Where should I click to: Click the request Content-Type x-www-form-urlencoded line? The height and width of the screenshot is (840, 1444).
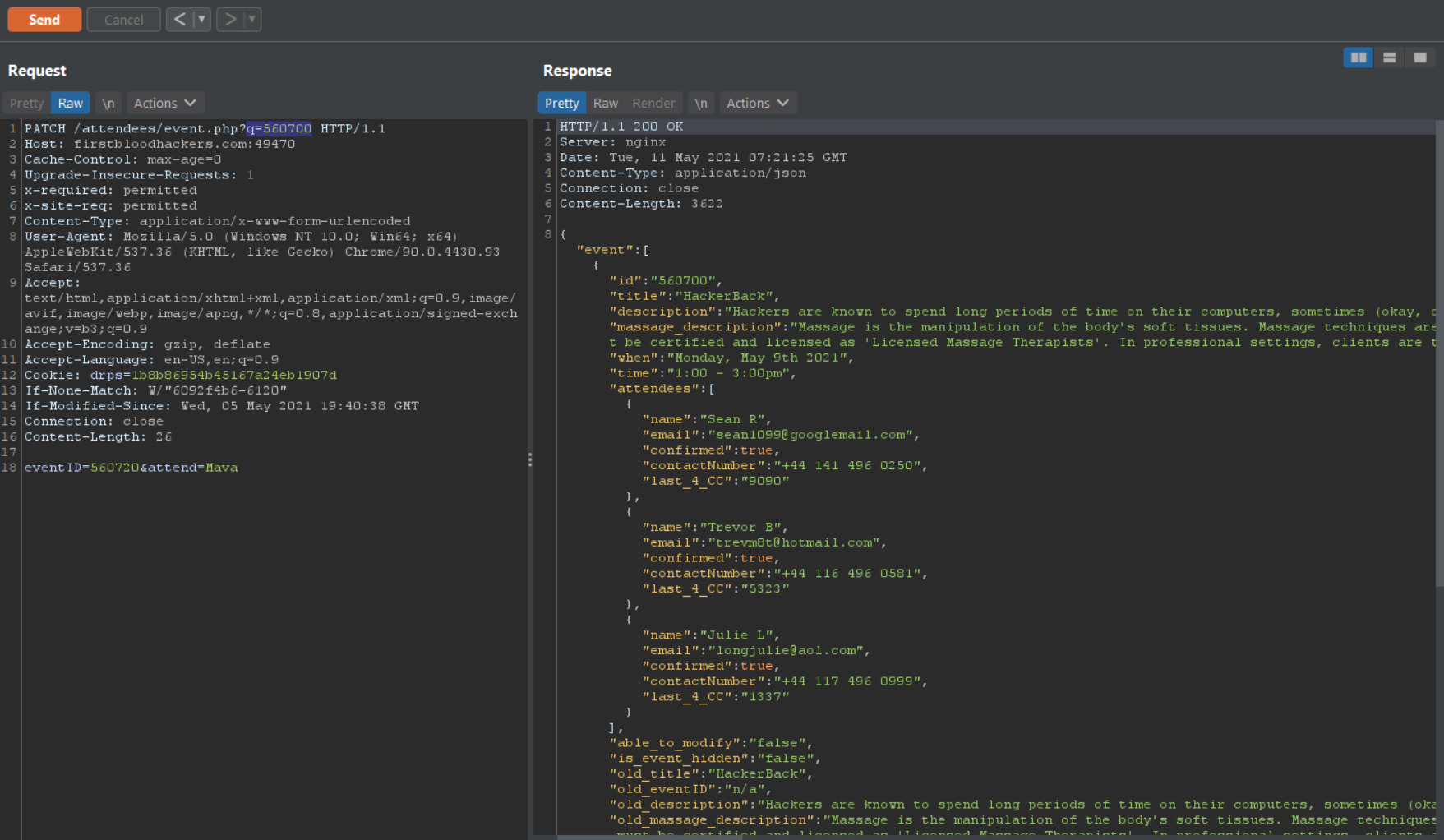point(218,221)
